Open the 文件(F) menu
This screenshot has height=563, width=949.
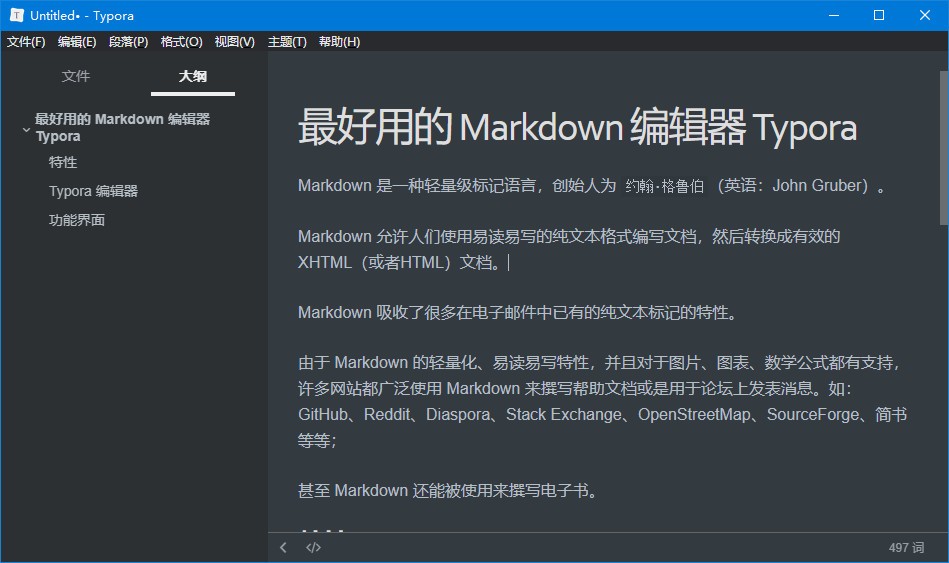click(x=26, y=42)
